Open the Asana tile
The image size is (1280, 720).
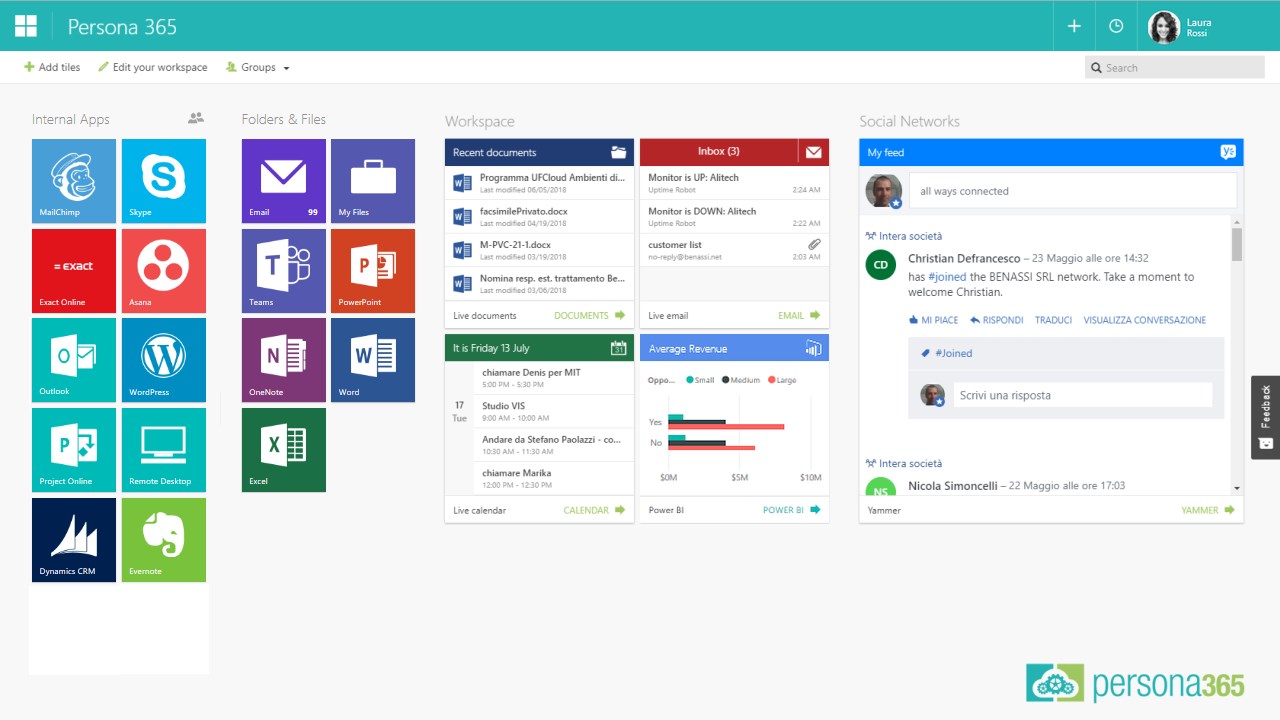click(164, 270)
